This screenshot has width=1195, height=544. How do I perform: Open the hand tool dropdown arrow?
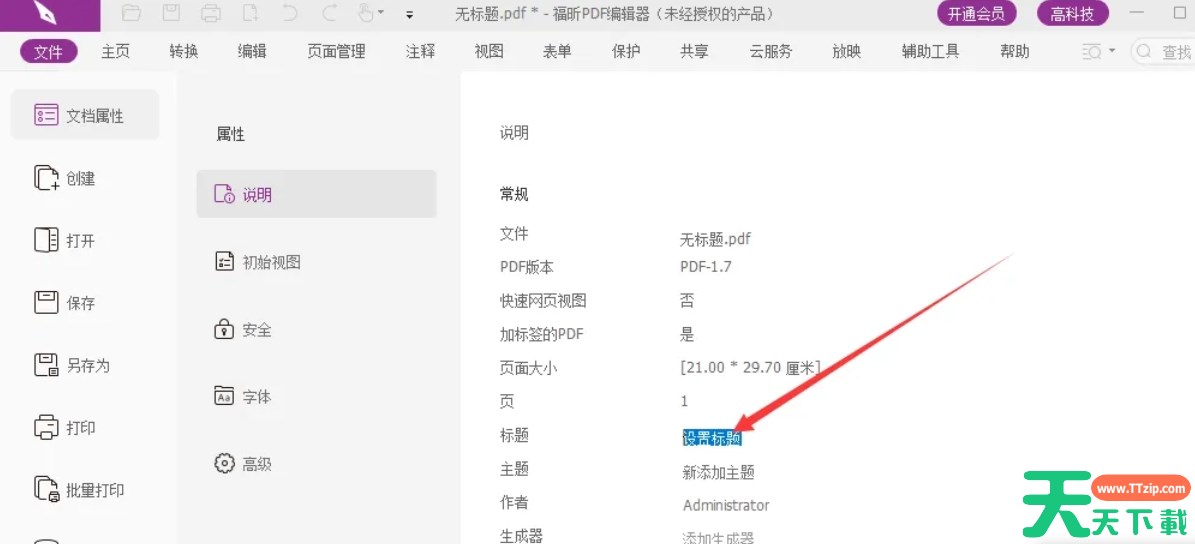(381, 13)
